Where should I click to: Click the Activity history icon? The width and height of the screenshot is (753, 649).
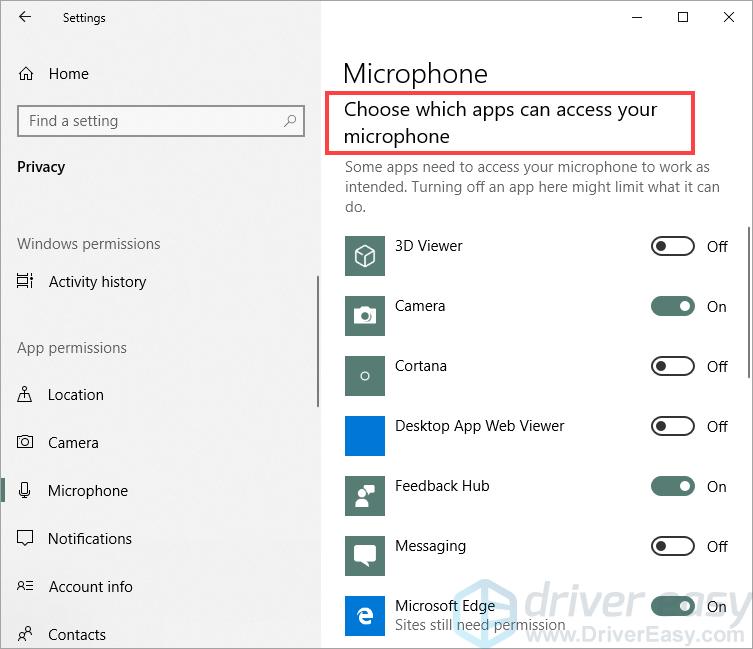click(x=25, y=281)
